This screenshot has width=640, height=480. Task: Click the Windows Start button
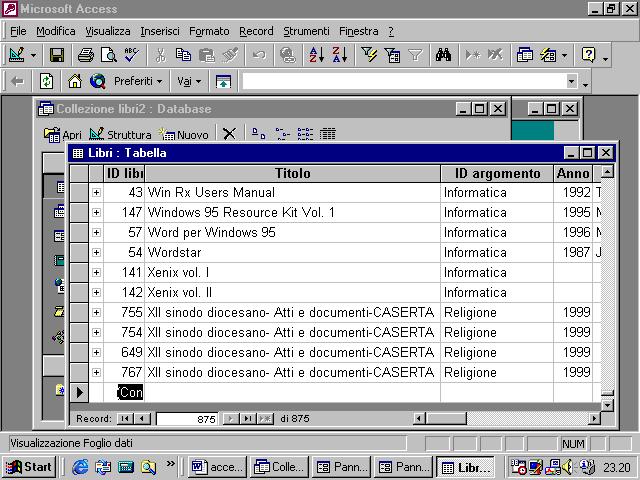(29, 467)
